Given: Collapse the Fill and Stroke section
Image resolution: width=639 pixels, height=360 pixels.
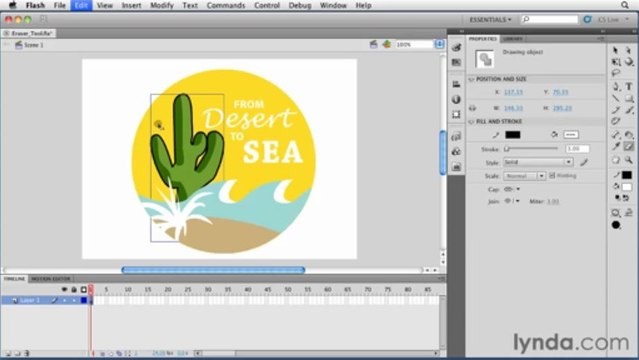Looking at the screenshot, I should pos(472,121).
